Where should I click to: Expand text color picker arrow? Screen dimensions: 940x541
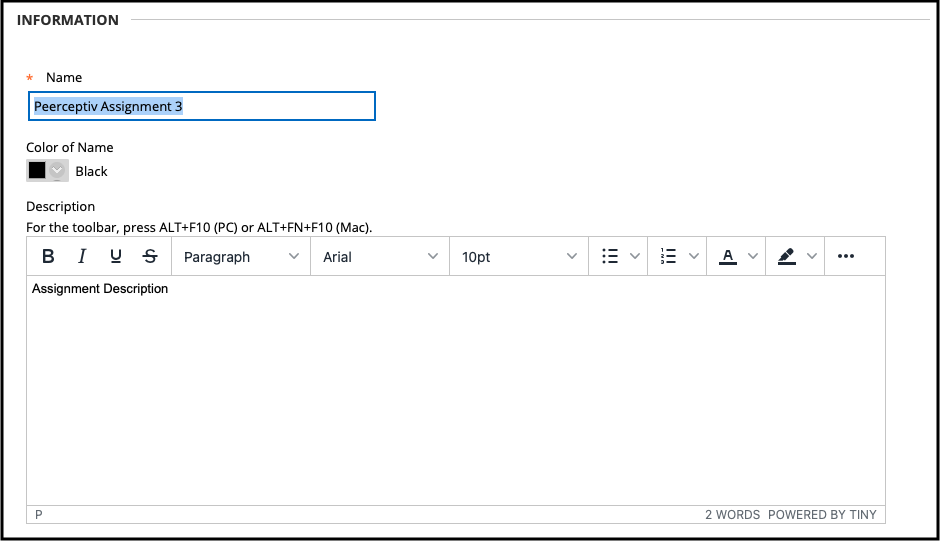(x=753, y=257)
